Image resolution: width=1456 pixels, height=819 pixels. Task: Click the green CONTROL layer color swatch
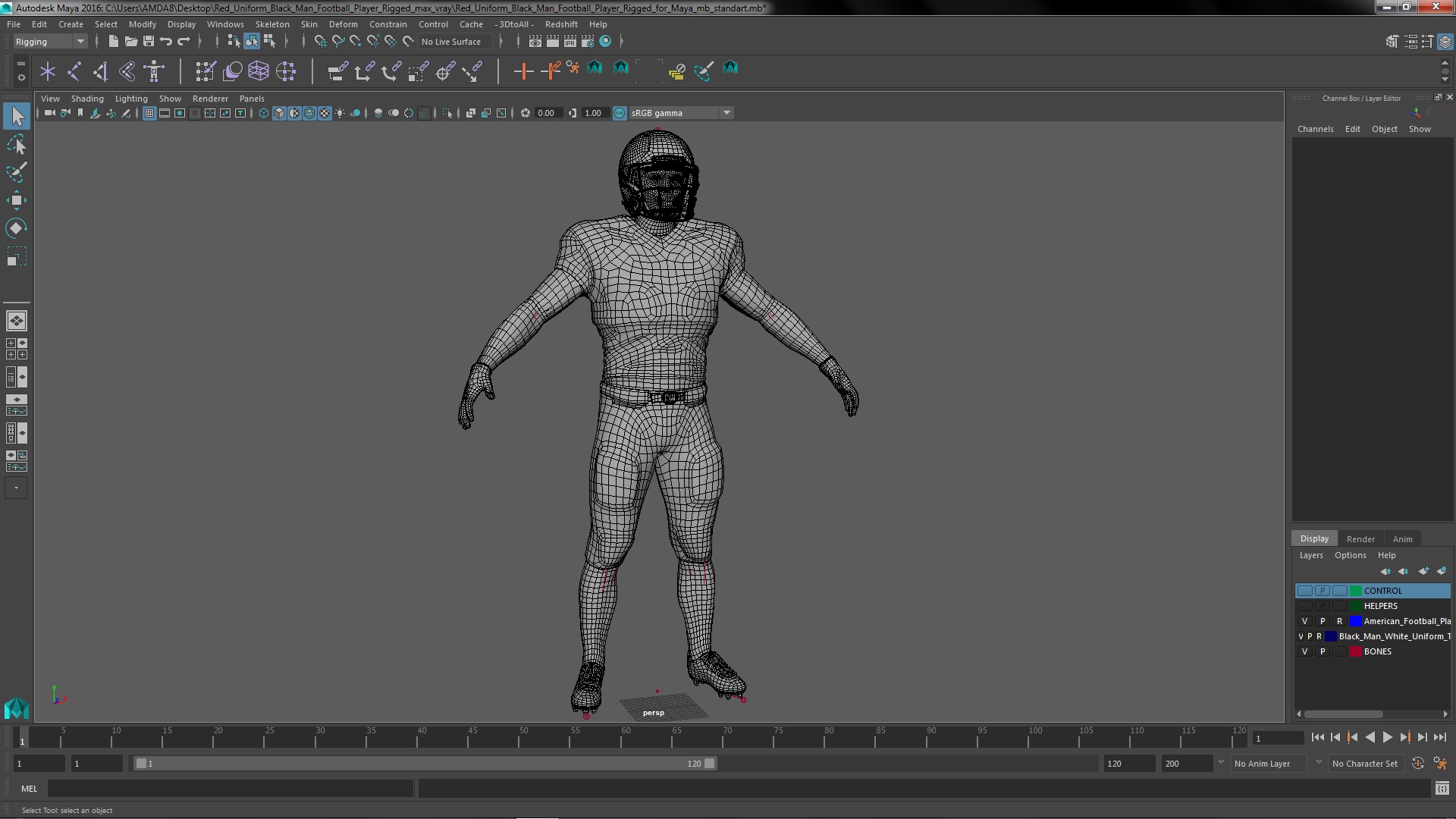(x=1355, y=591)
